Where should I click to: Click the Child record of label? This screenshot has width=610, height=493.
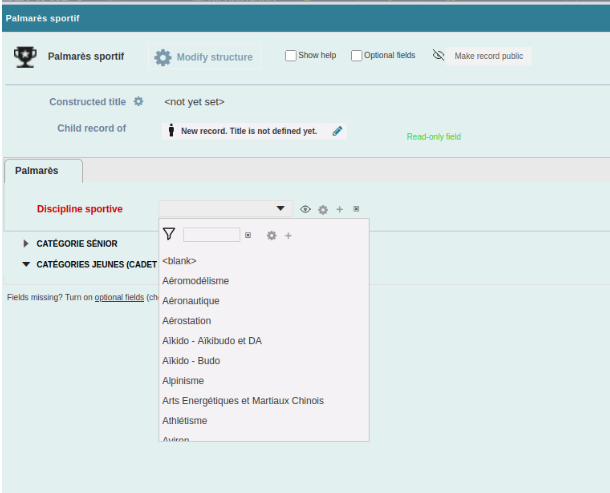(x=92, y=128)
